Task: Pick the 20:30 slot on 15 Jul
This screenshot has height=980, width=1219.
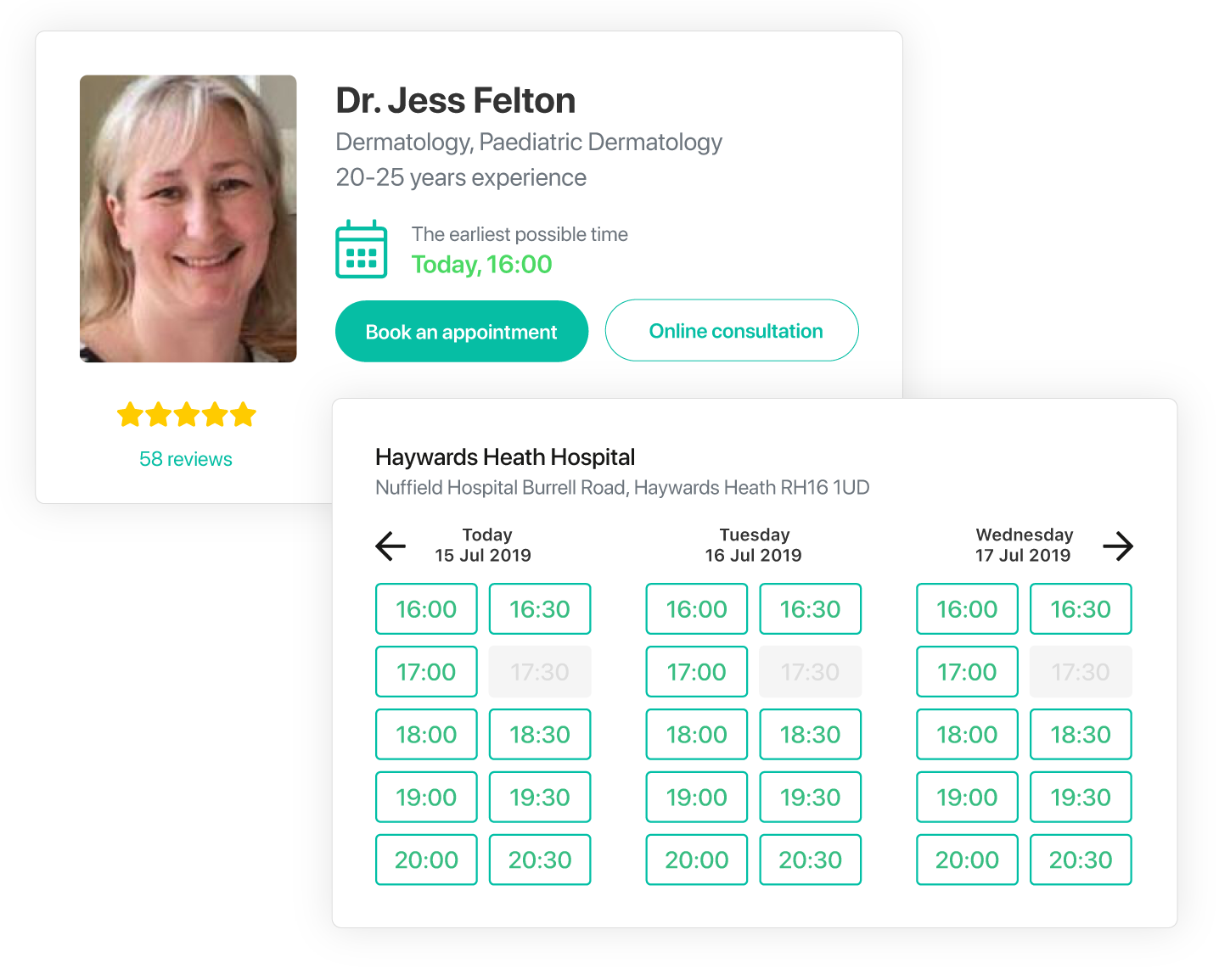Action: 540,860
